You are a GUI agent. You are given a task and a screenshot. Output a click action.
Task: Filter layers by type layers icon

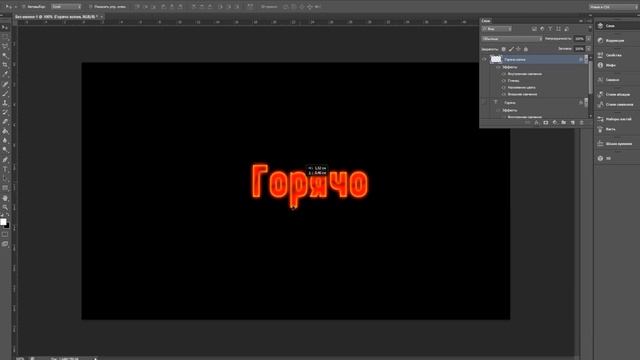pyautogui.click(x=550, y=29)
